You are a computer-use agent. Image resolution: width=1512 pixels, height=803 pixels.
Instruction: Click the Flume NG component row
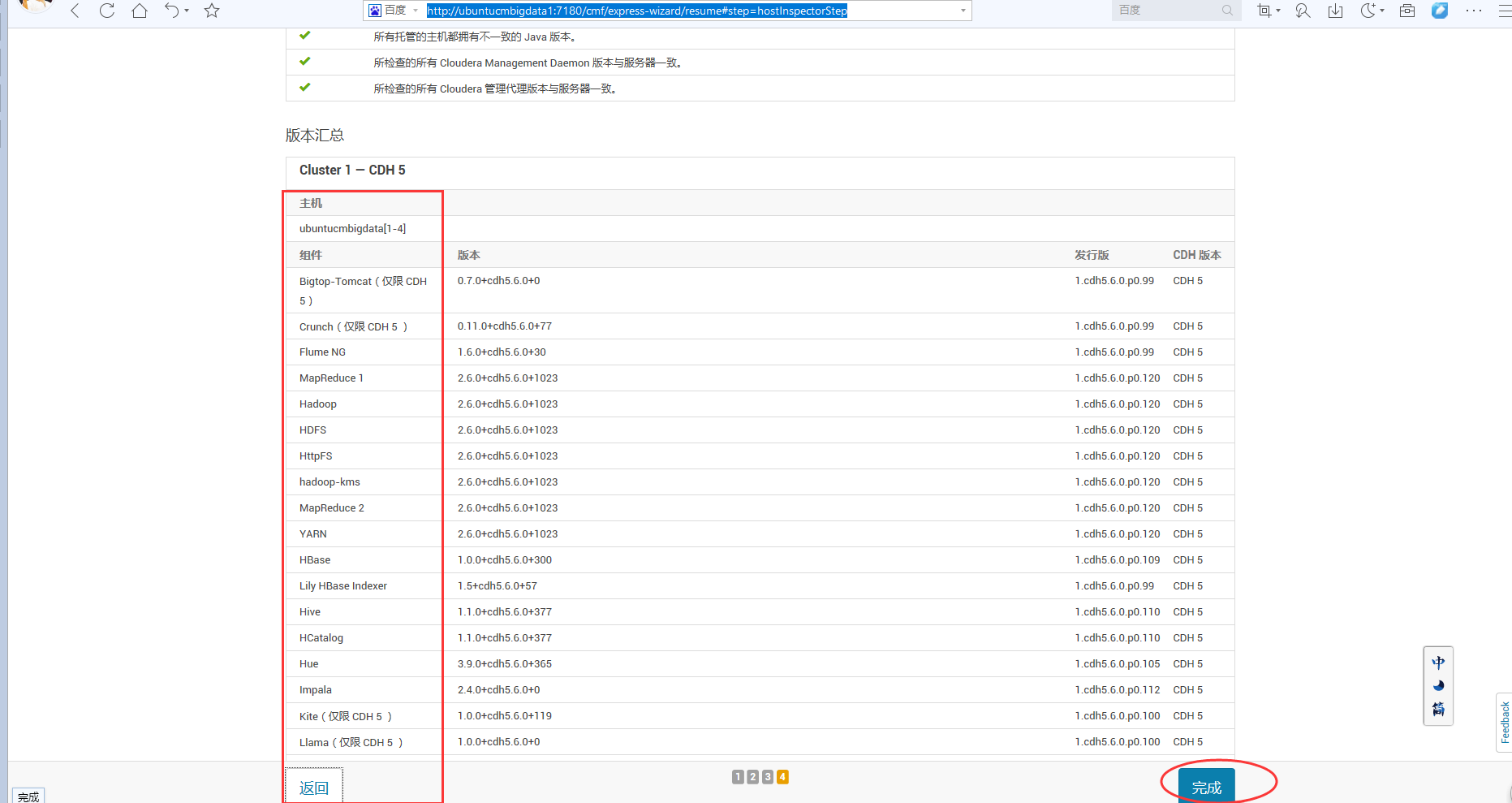[x=760, y=352]
